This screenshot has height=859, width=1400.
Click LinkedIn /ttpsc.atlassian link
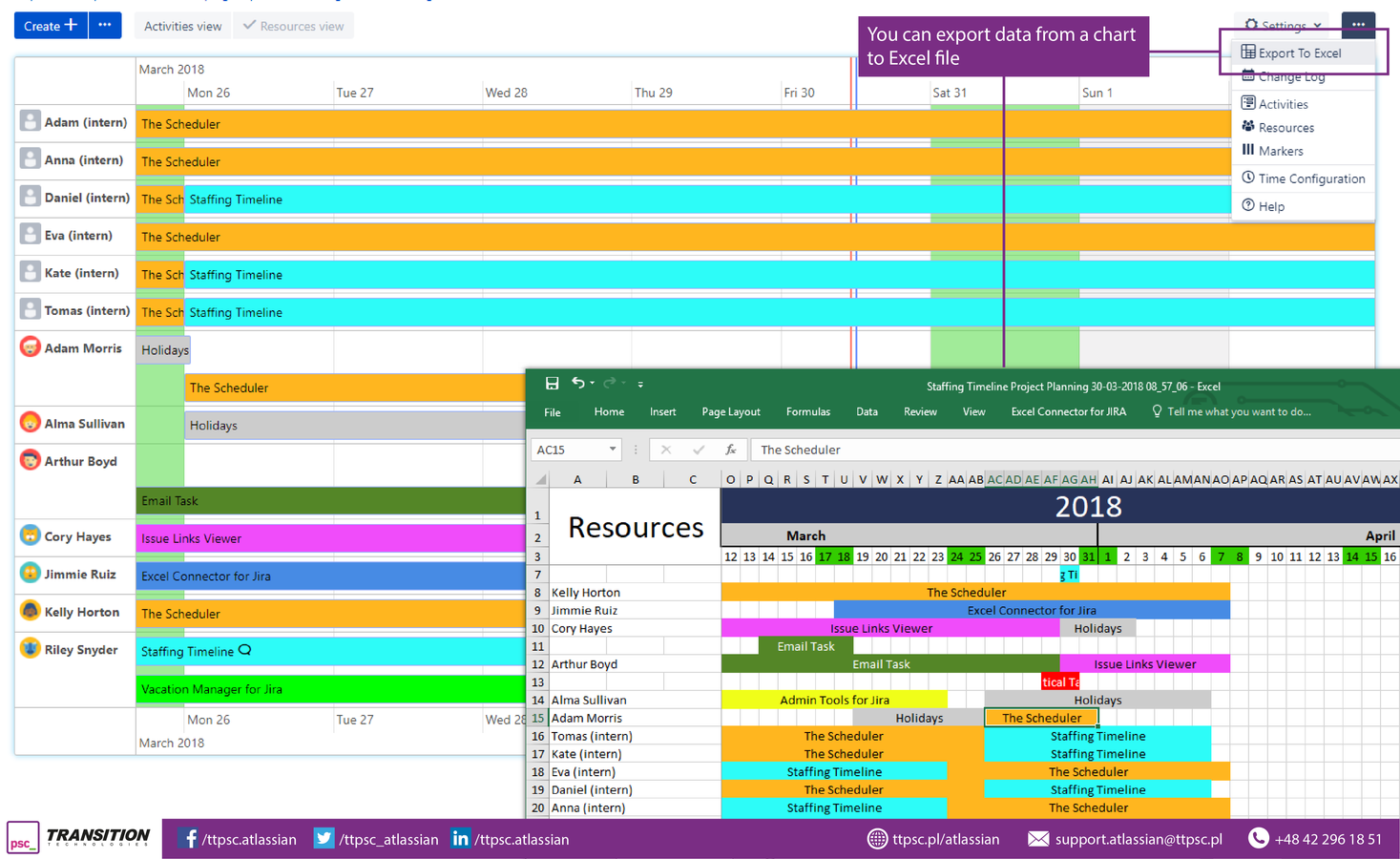pos(511,839)
